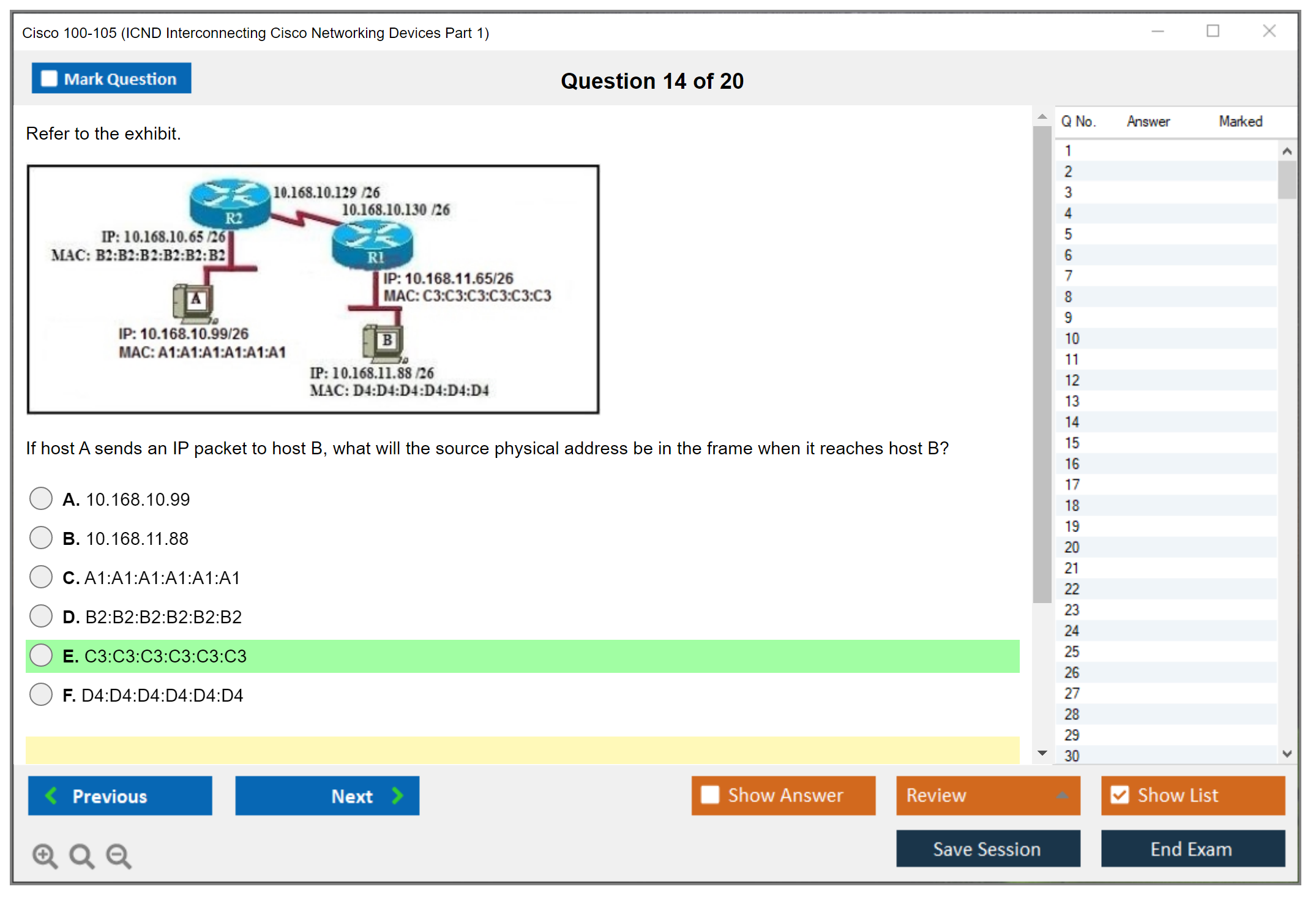The width and height of the screenshot is (1316, 900).
Task: Go to the Next question
Action: [327, 795]
